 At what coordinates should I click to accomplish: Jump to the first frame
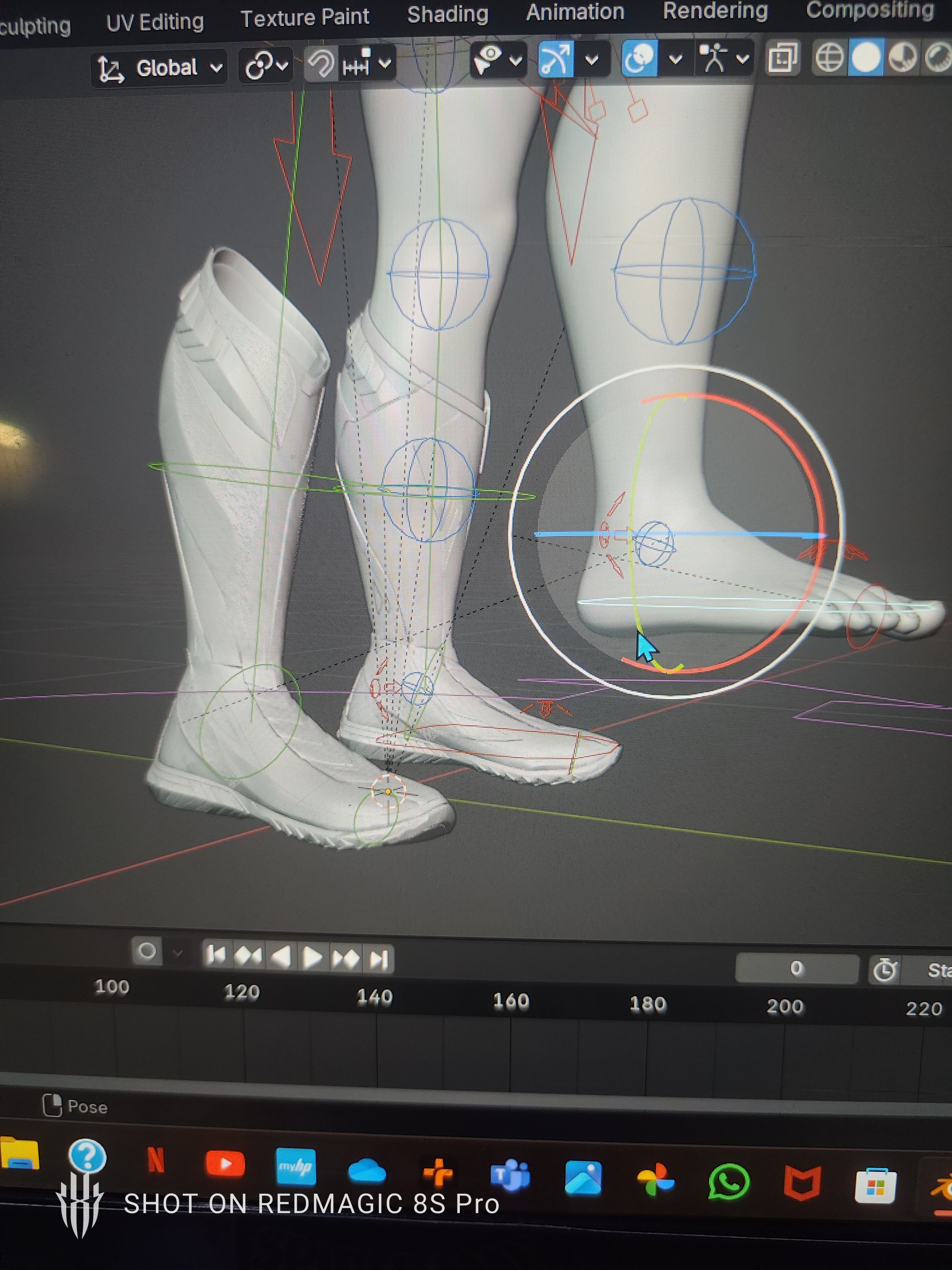click(x=216, y=955)
